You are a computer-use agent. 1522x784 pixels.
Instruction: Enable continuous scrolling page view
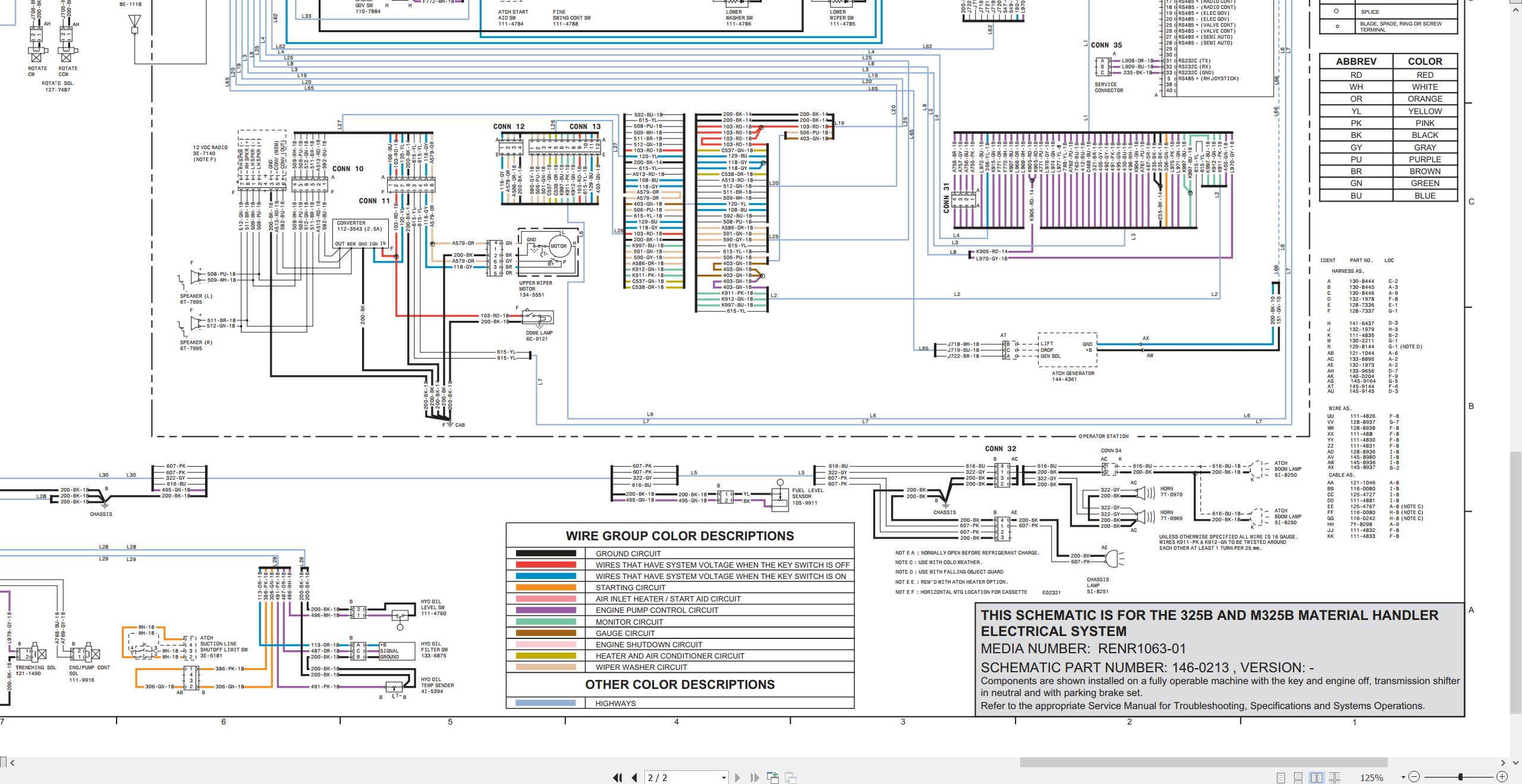(1298, 777)
